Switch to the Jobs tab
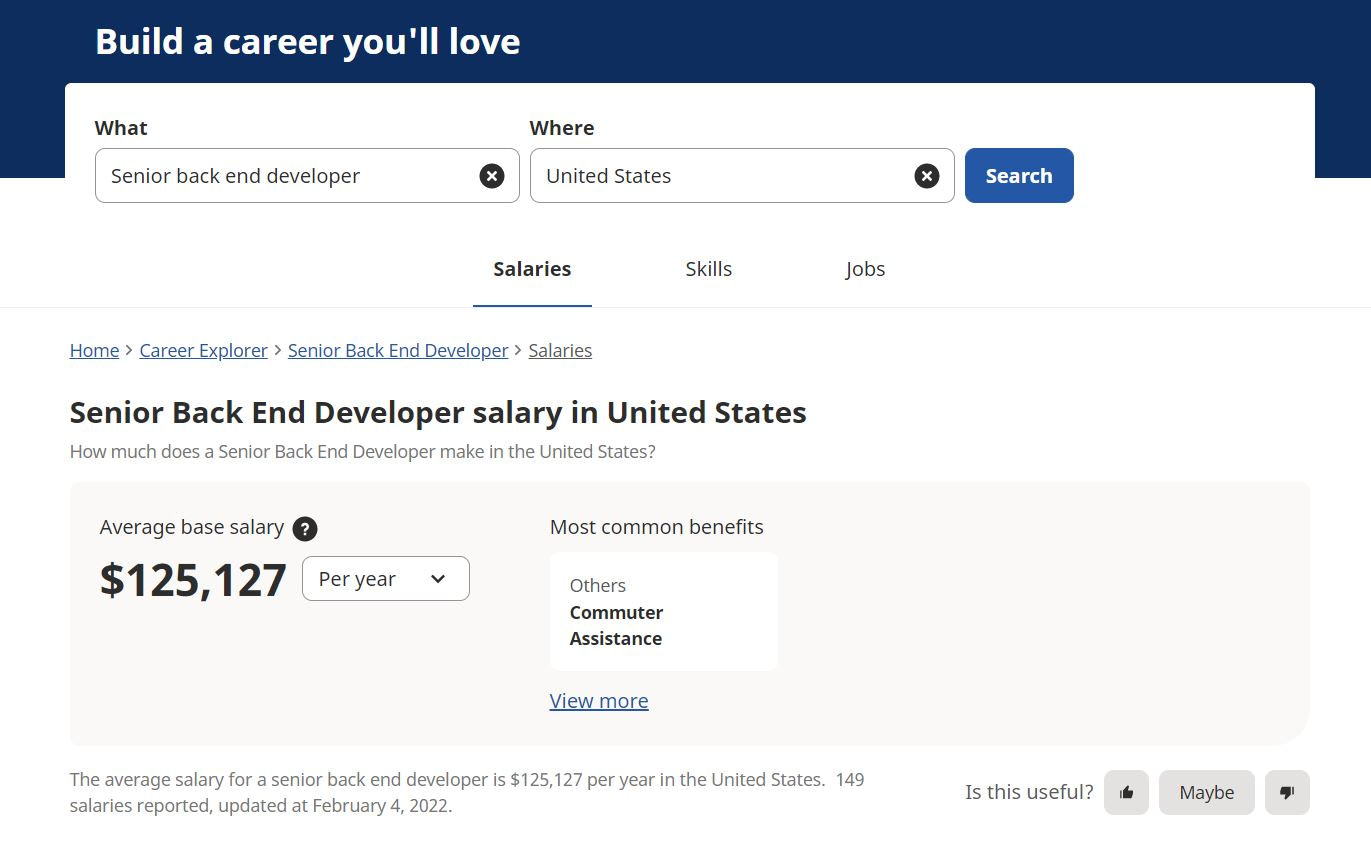 [x=864, y=268]
